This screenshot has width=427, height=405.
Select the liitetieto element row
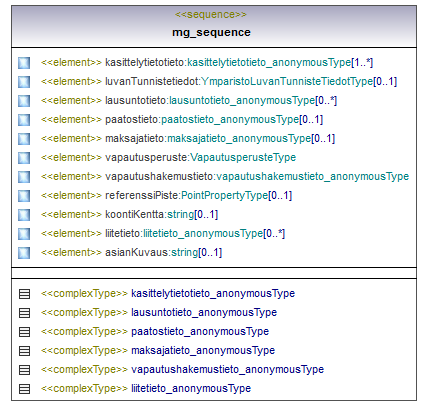152,233
